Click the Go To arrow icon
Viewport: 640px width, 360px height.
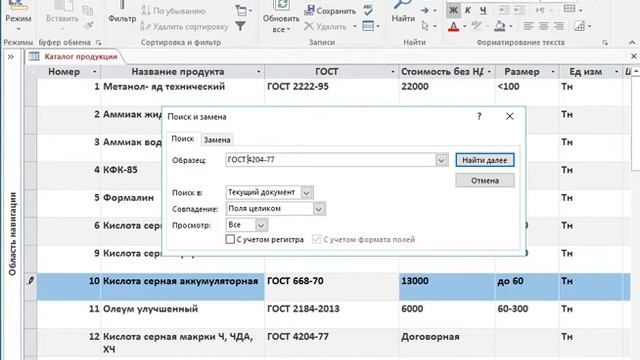tap(425, 10)
